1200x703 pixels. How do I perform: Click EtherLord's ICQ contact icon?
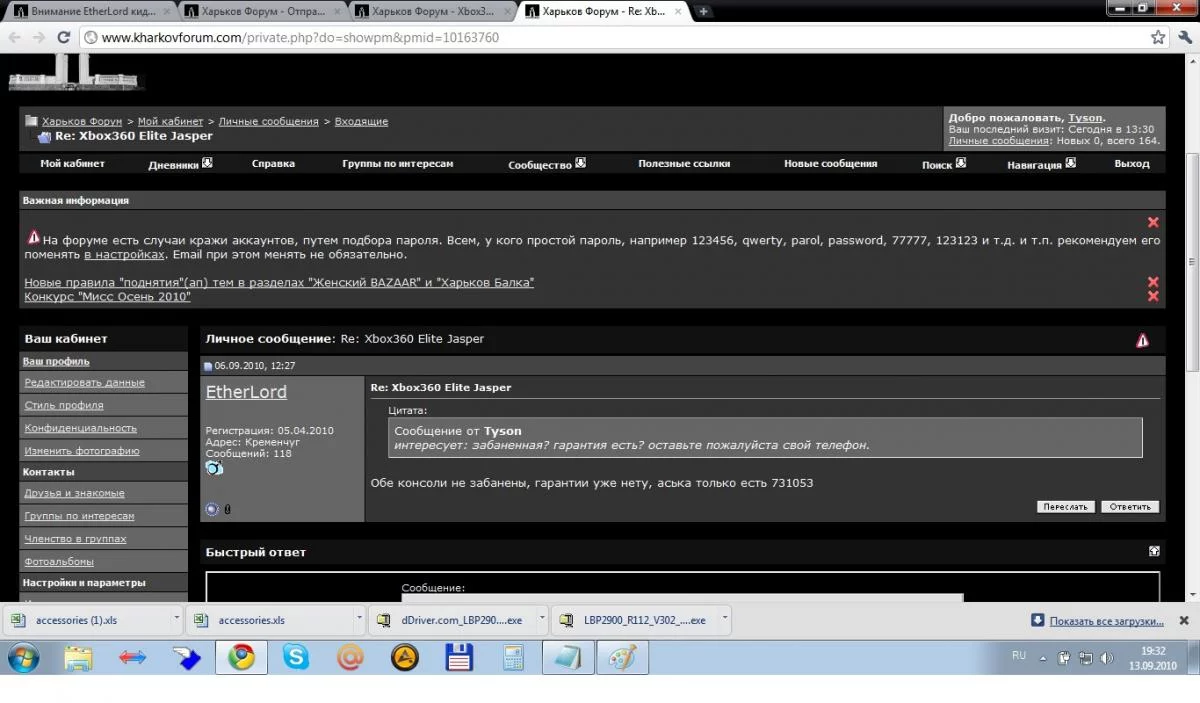(x=214, y=468)
